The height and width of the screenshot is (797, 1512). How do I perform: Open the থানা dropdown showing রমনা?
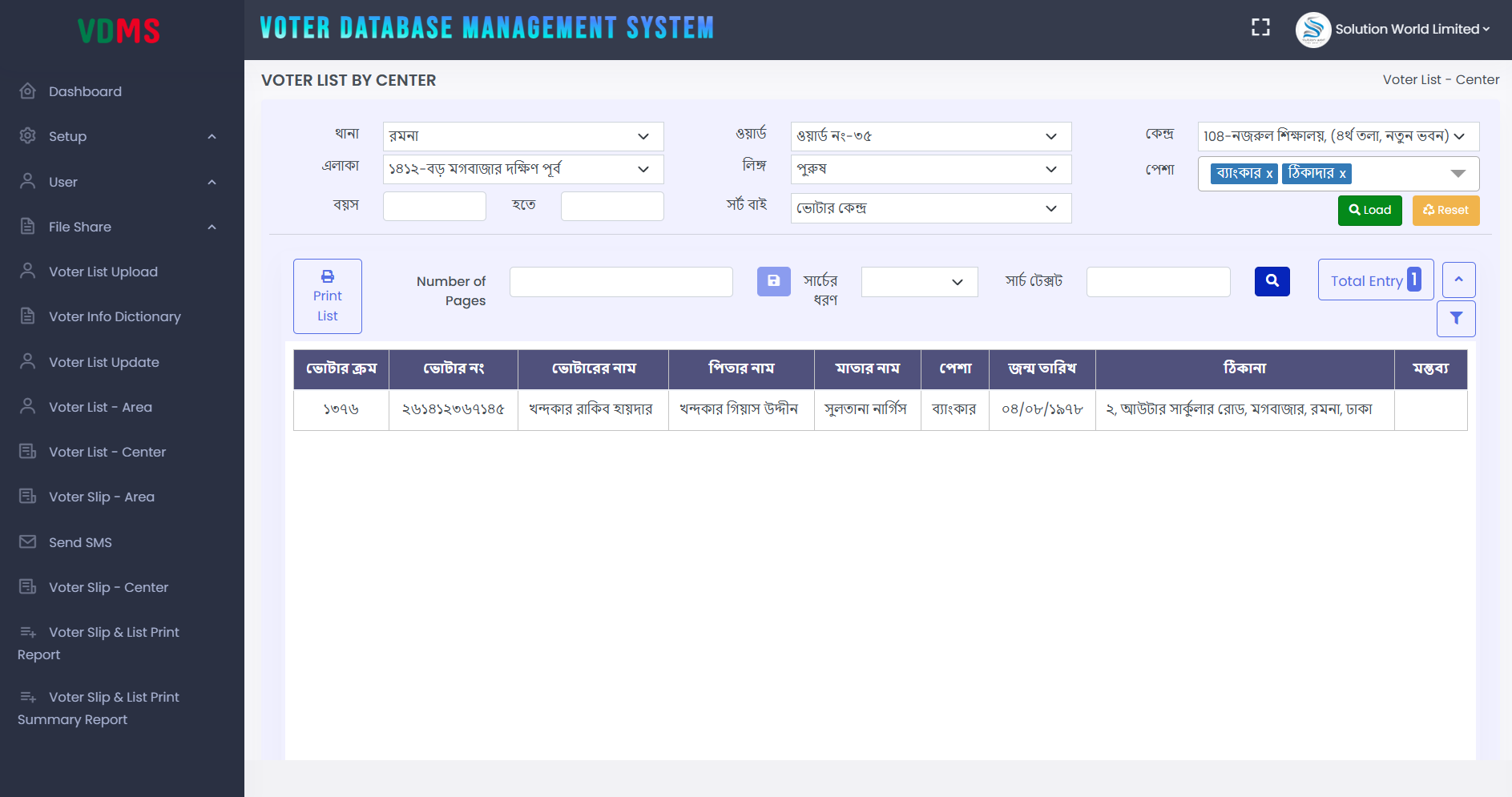pos(522,136)
